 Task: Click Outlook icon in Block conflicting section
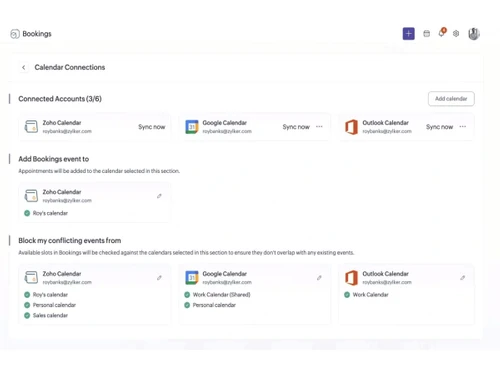352,278
